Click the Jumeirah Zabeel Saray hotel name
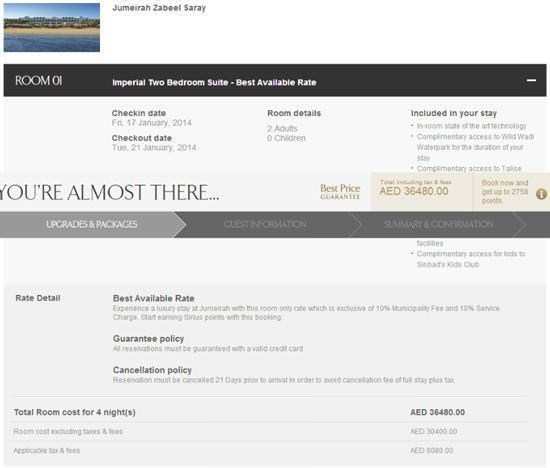The image size is (550, 468). (x=159, y=8)
